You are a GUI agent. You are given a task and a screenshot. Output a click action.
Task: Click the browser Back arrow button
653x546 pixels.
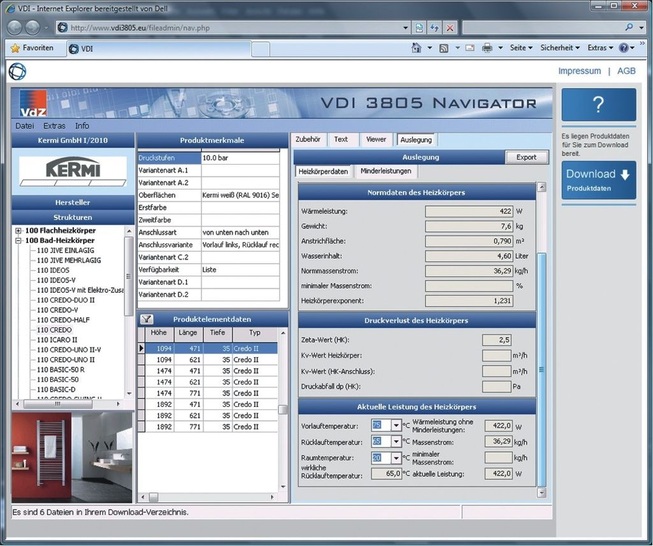coord(15,27)
